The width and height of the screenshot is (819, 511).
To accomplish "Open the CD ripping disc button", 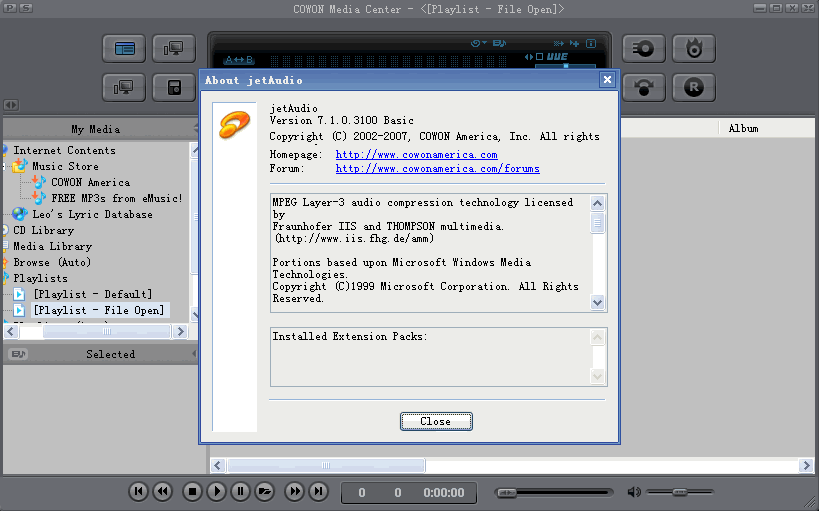I will point(644,49).
